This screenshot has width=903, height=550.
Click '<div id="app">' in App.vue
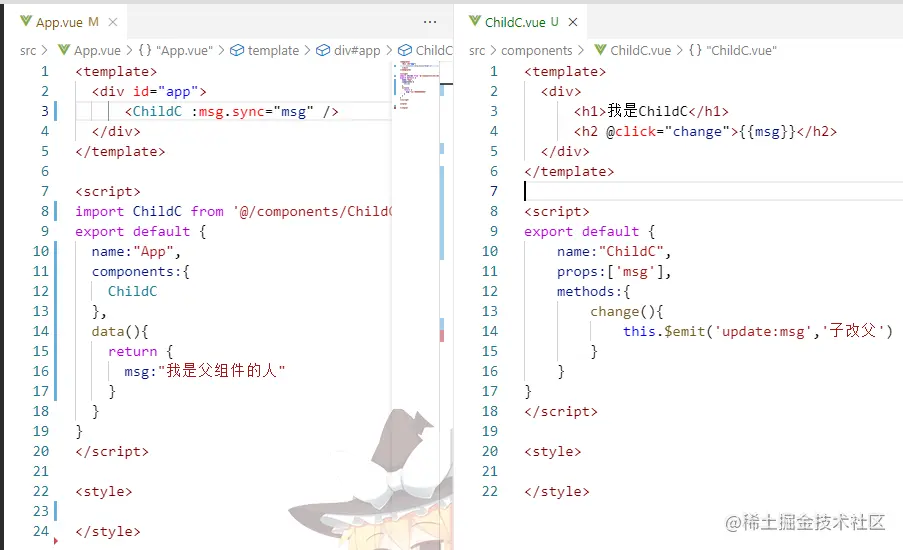click(x=149, y=92)
